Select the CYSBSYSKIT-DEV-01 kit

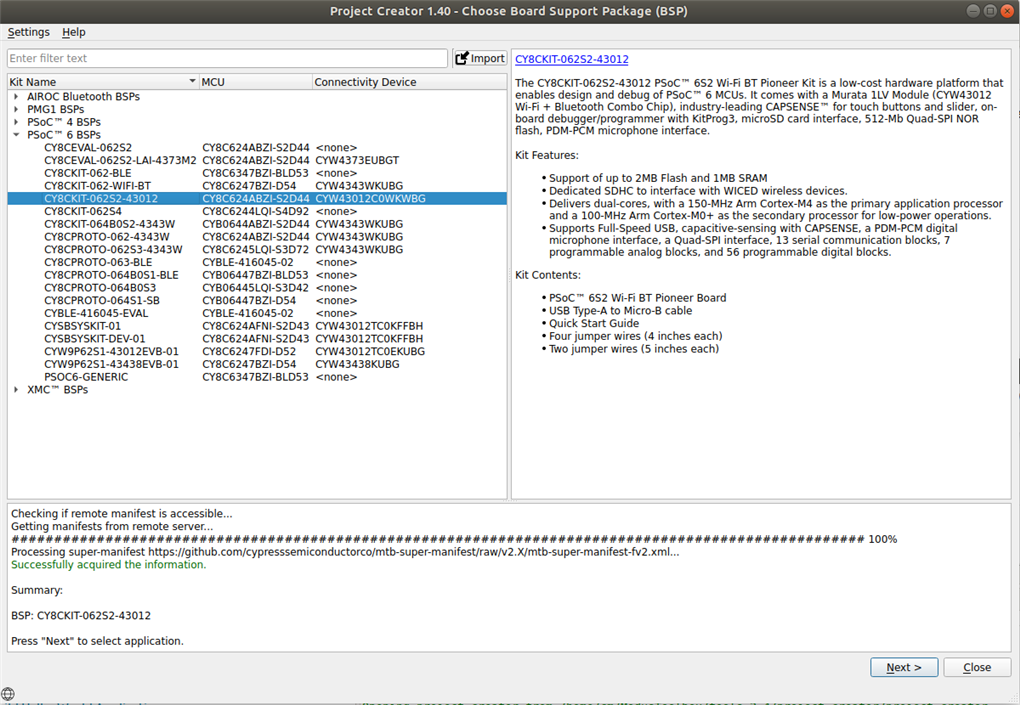tap(257, 339)
